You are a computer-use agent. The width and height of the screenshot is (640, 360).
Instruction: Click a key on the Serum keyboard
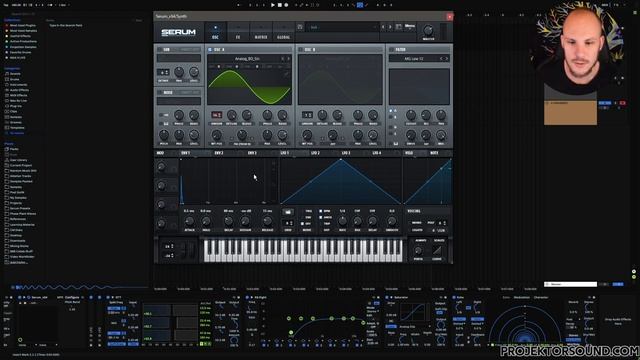click(x=303, y=251)
